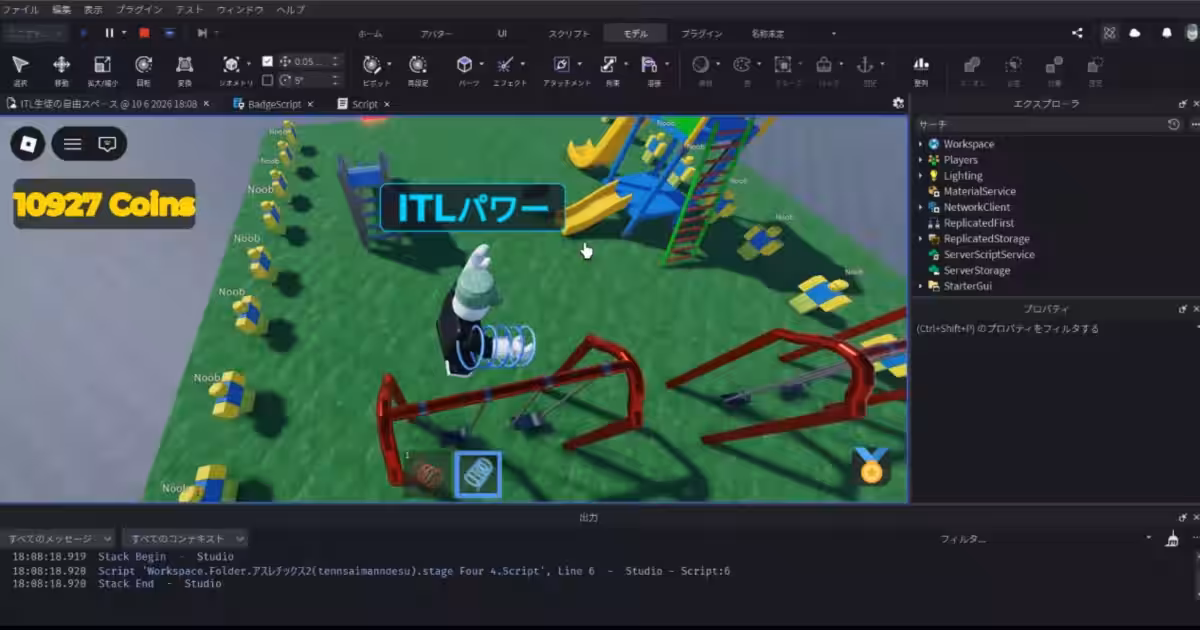Open the Roblox logo menu in viewport

28,144
